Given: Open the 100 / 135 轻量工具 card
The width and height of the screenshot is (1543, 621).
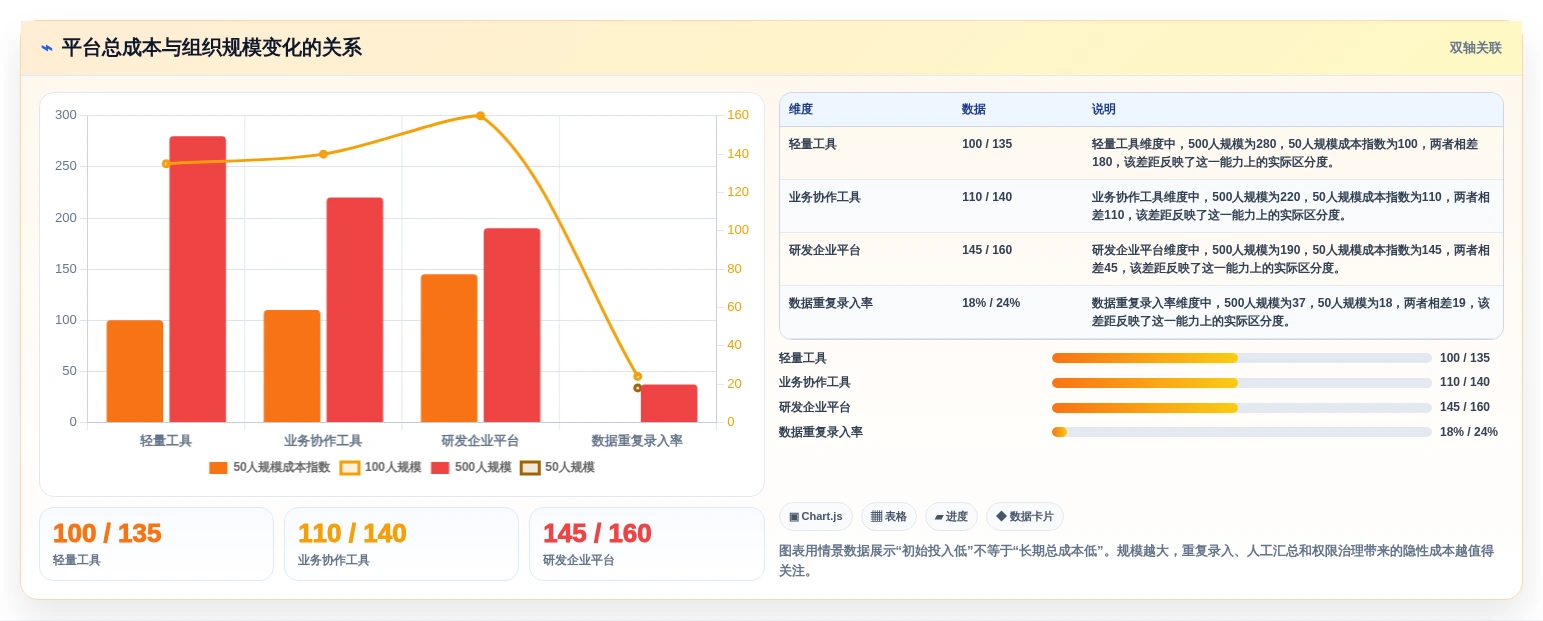Looking at the screenshot, I should click(x=156, y=544).
